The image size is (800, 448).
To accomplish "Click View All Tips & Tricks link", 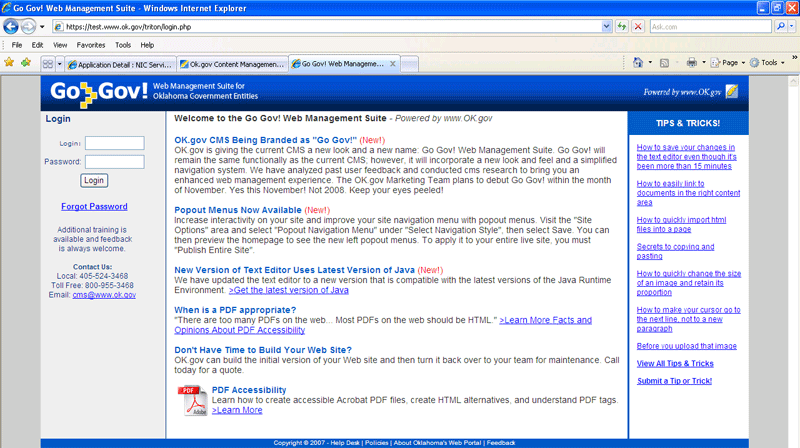I will pos(675,363).
